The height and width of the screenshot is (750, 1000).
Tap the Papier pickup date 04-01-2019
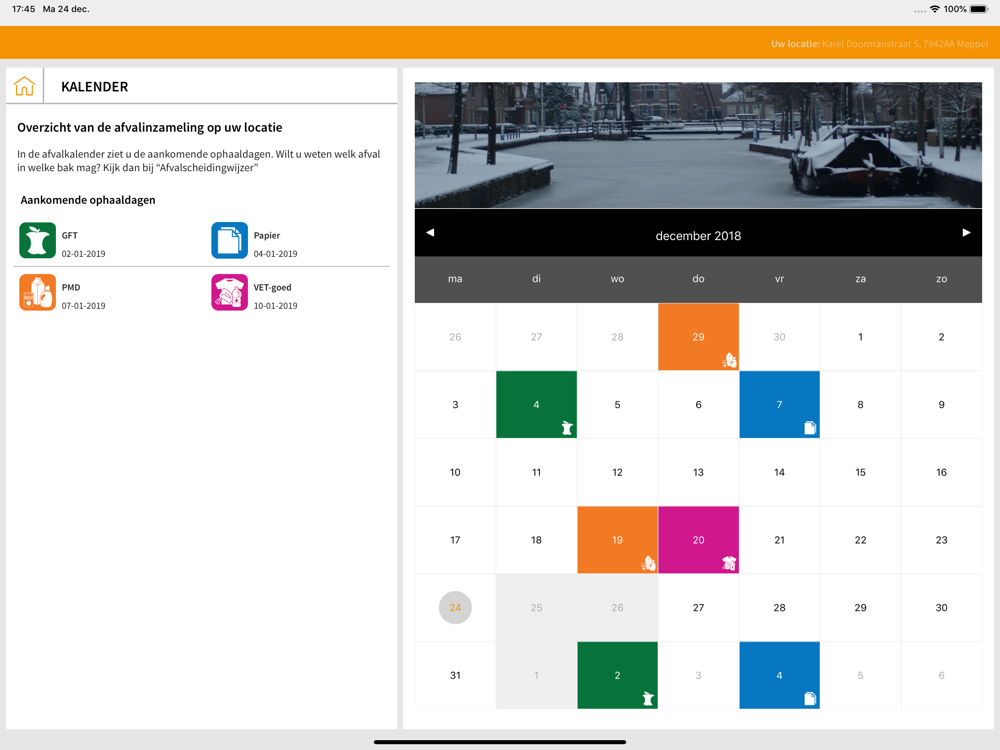click(276, 254)
